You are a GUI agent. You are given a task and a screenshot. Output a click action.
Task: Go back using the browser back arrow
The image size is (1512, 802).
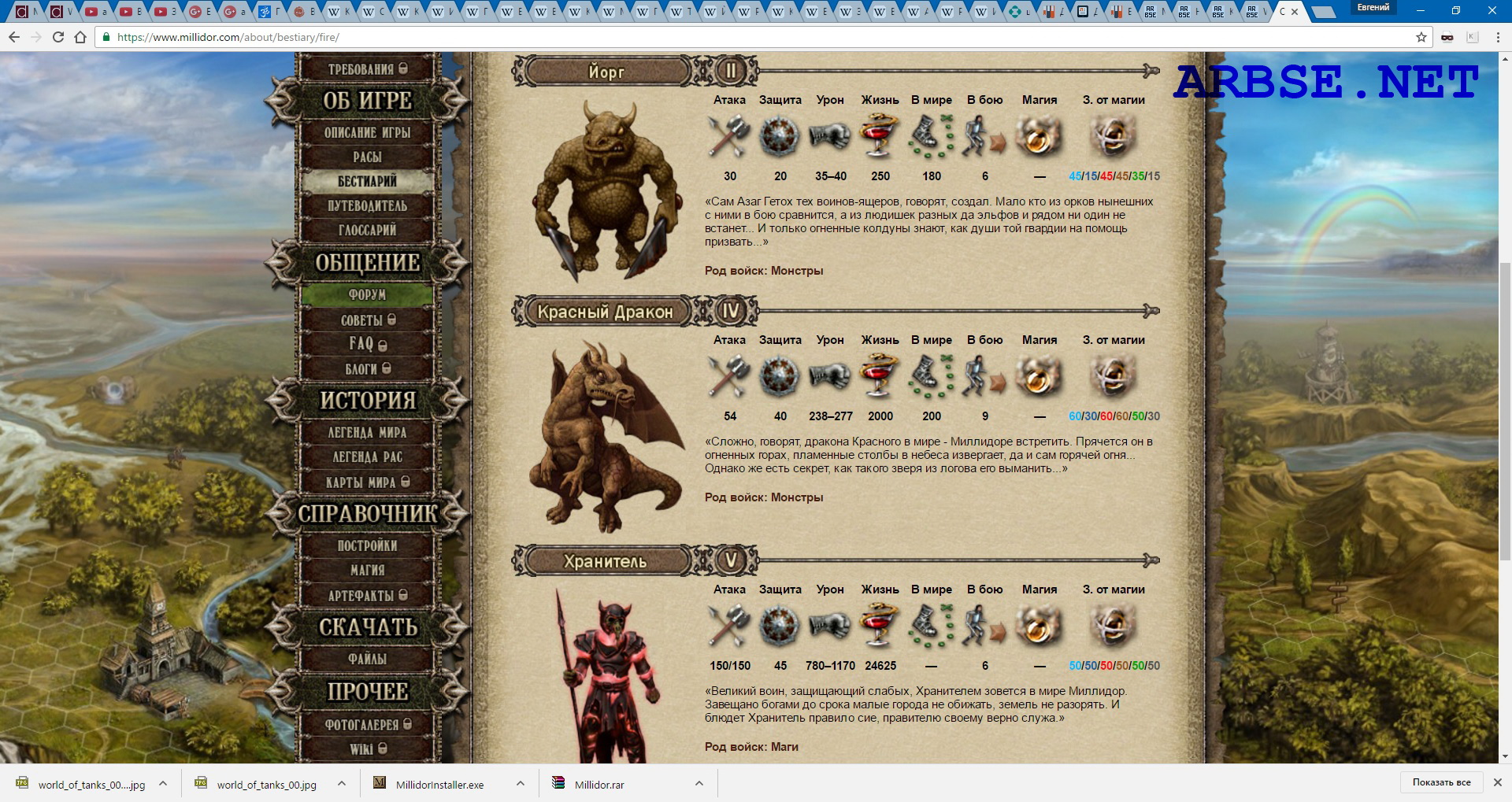point(13,37)
